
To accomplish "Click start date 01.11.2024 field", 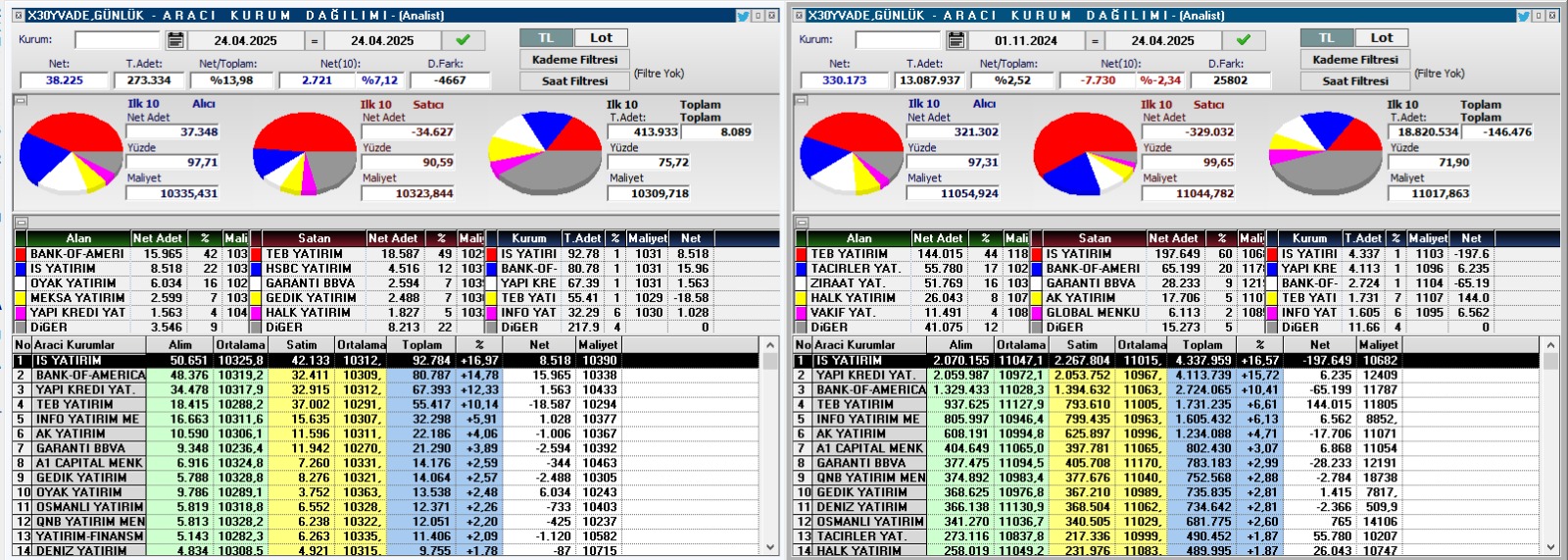I will click(1026, 40).
